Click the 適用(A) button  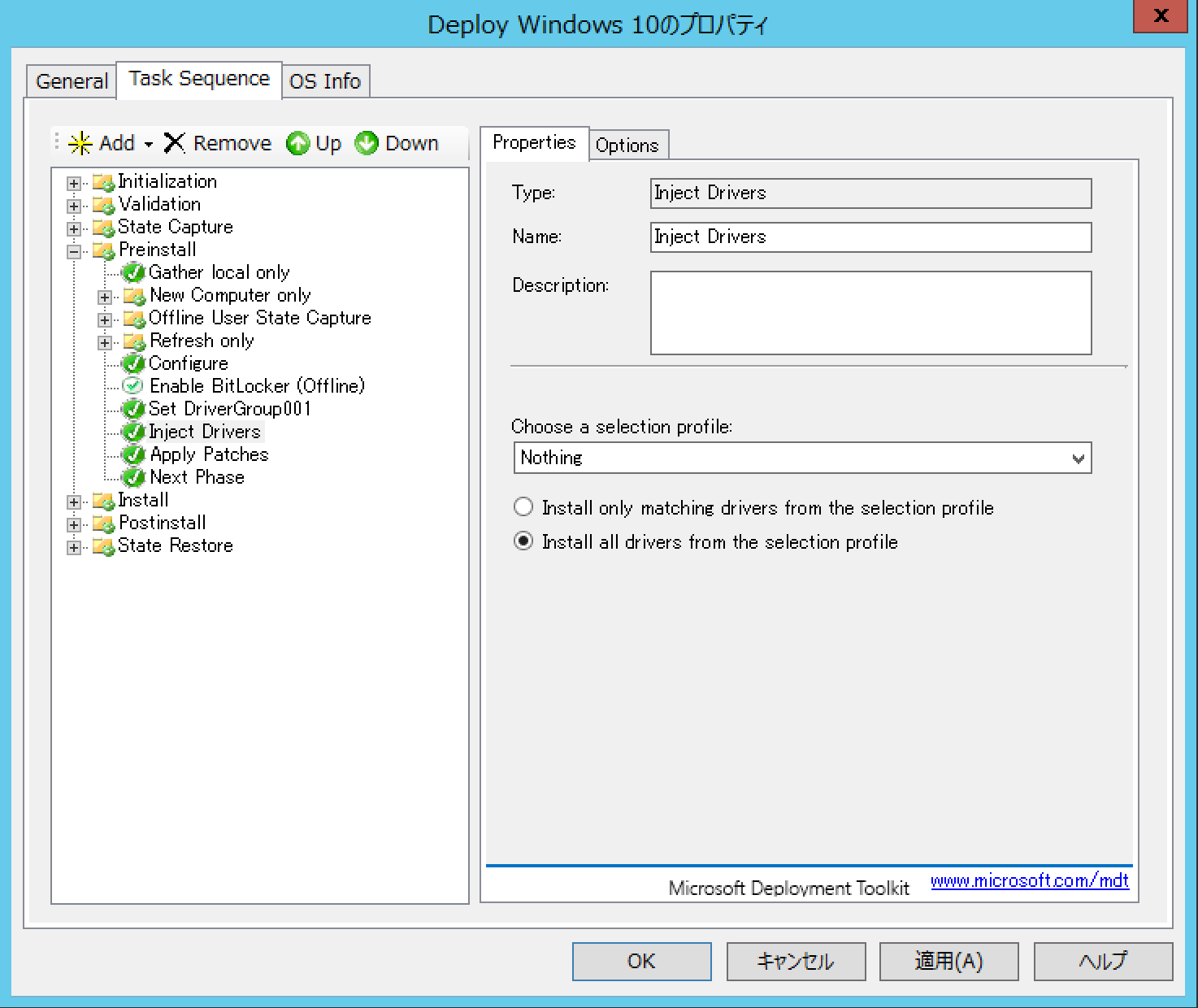[x=948, y=961]
